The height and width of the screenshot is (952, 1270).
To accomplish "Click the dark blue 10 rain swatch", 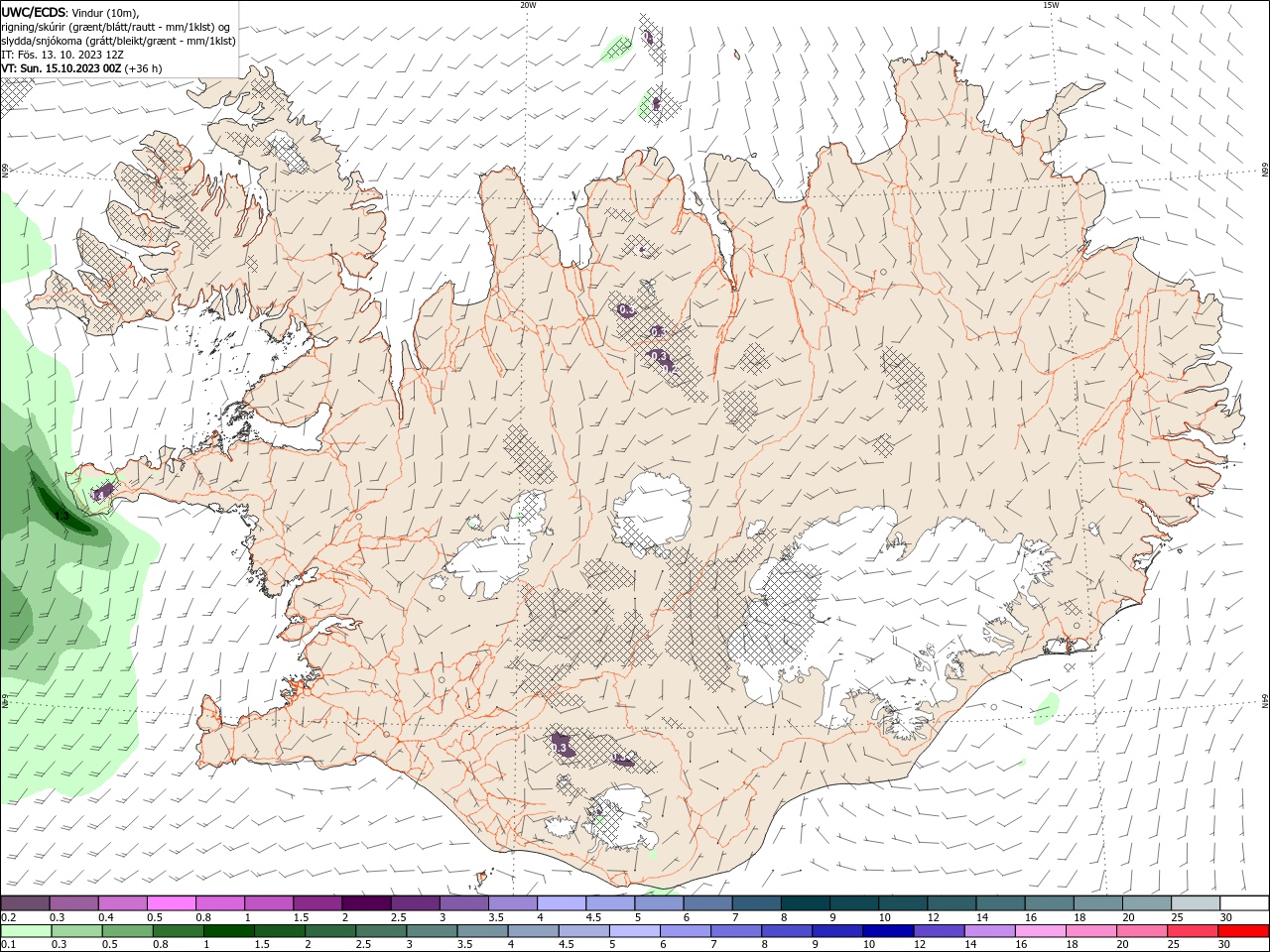I will (x=887, y=931).
